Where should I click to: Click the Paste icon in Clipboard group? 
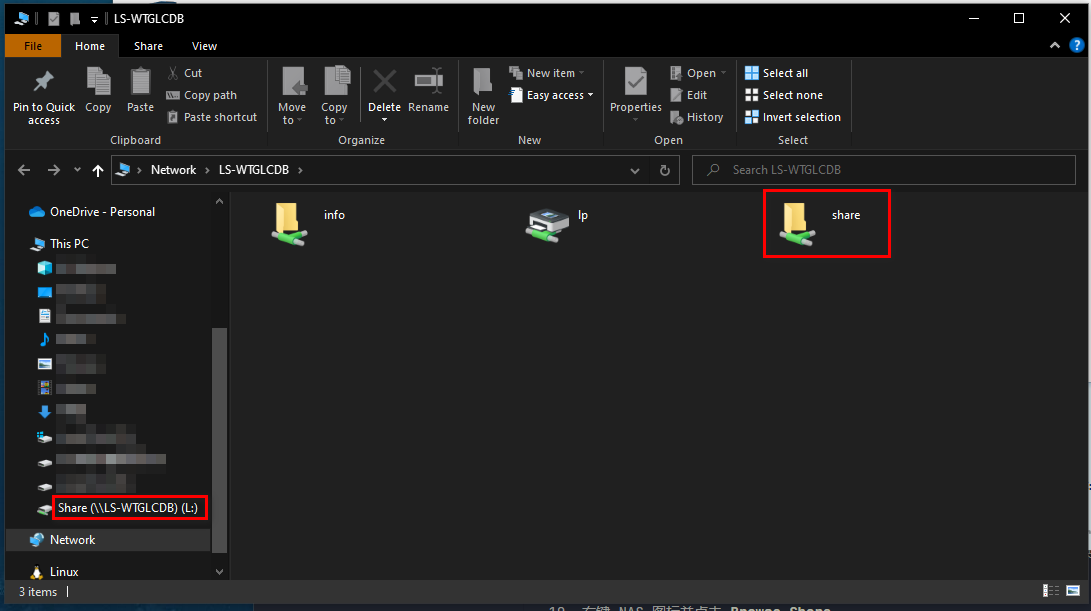tap(140, 82)
